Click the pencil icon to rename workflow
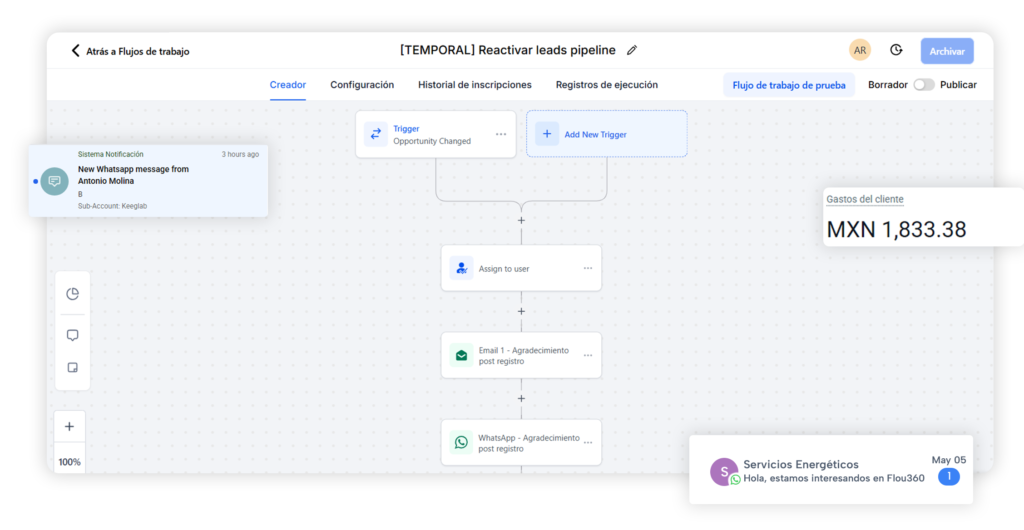 pos(631,50)
